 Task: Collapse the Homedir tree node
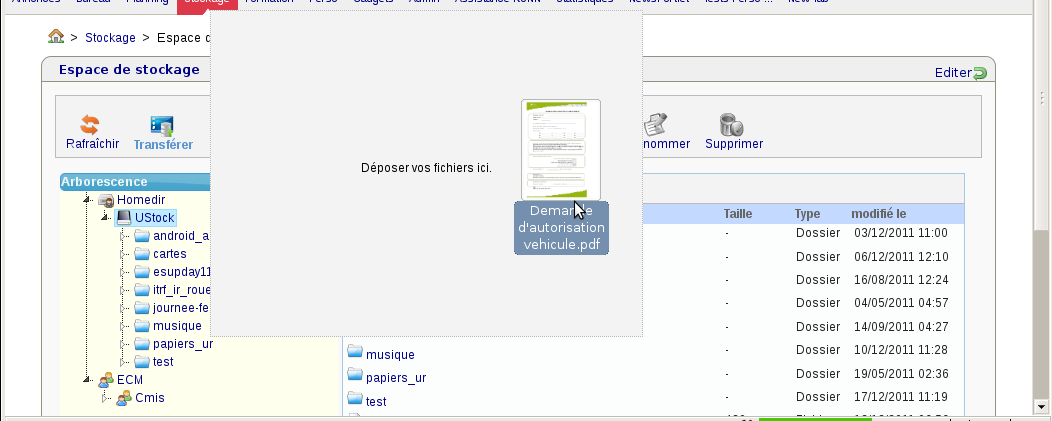pyautogui.click(x=88, y=200)
